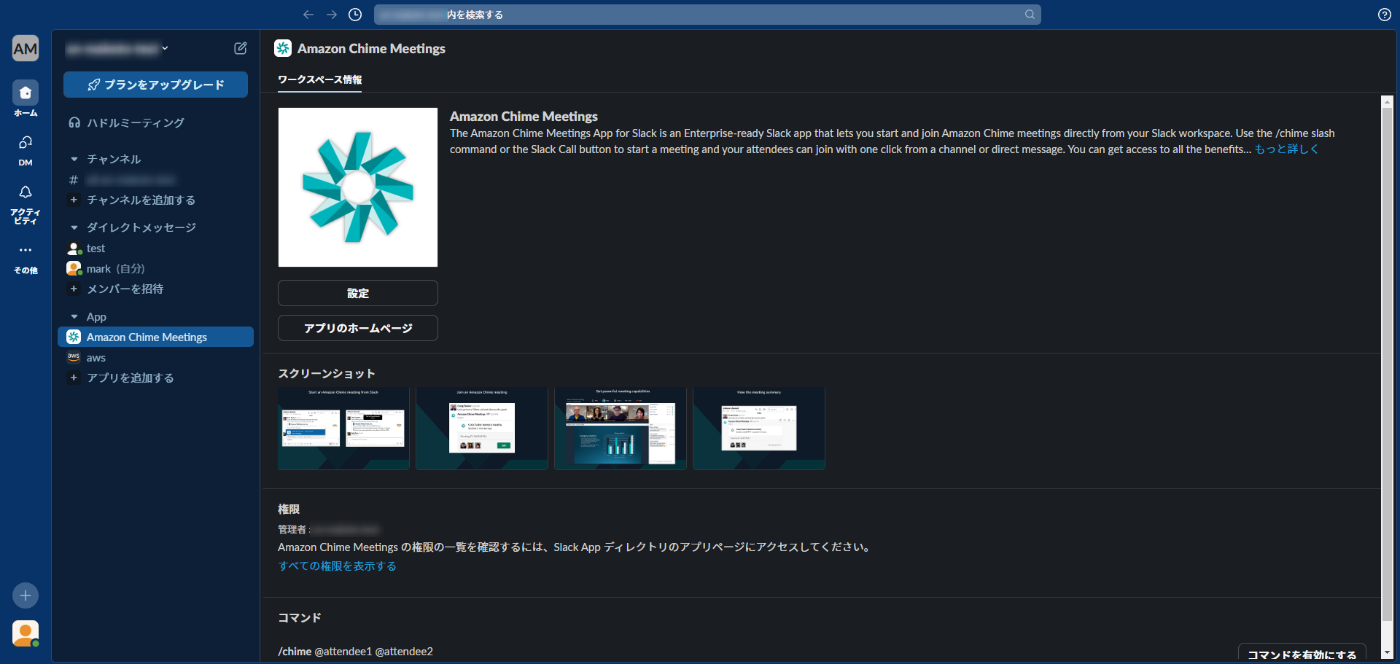Click the コマンド heading
Image resolution: width=1400 pixels, height=664 pixels.
coord(299,618)
